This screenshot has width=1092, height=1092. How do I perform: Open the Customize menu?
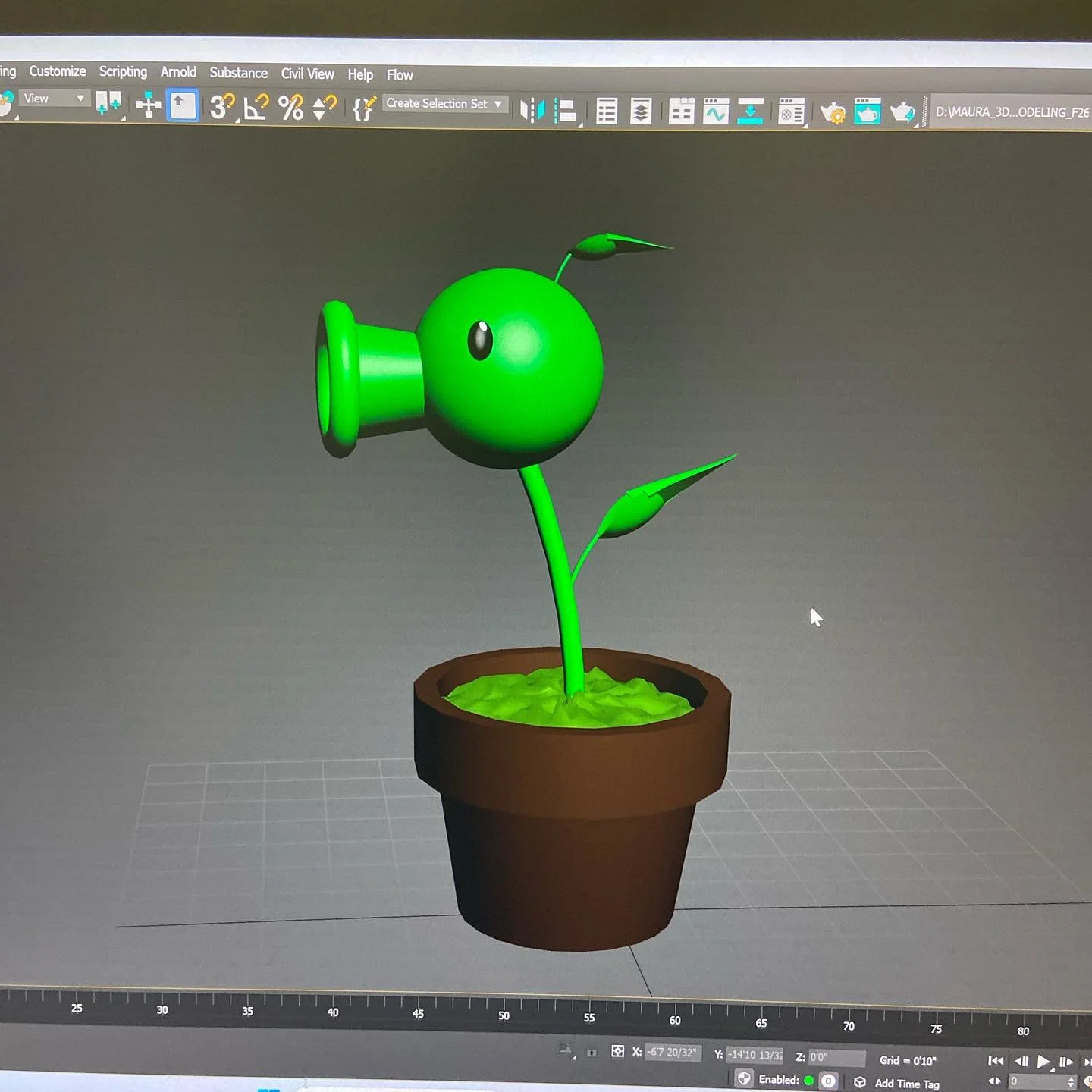coord(58,71)
